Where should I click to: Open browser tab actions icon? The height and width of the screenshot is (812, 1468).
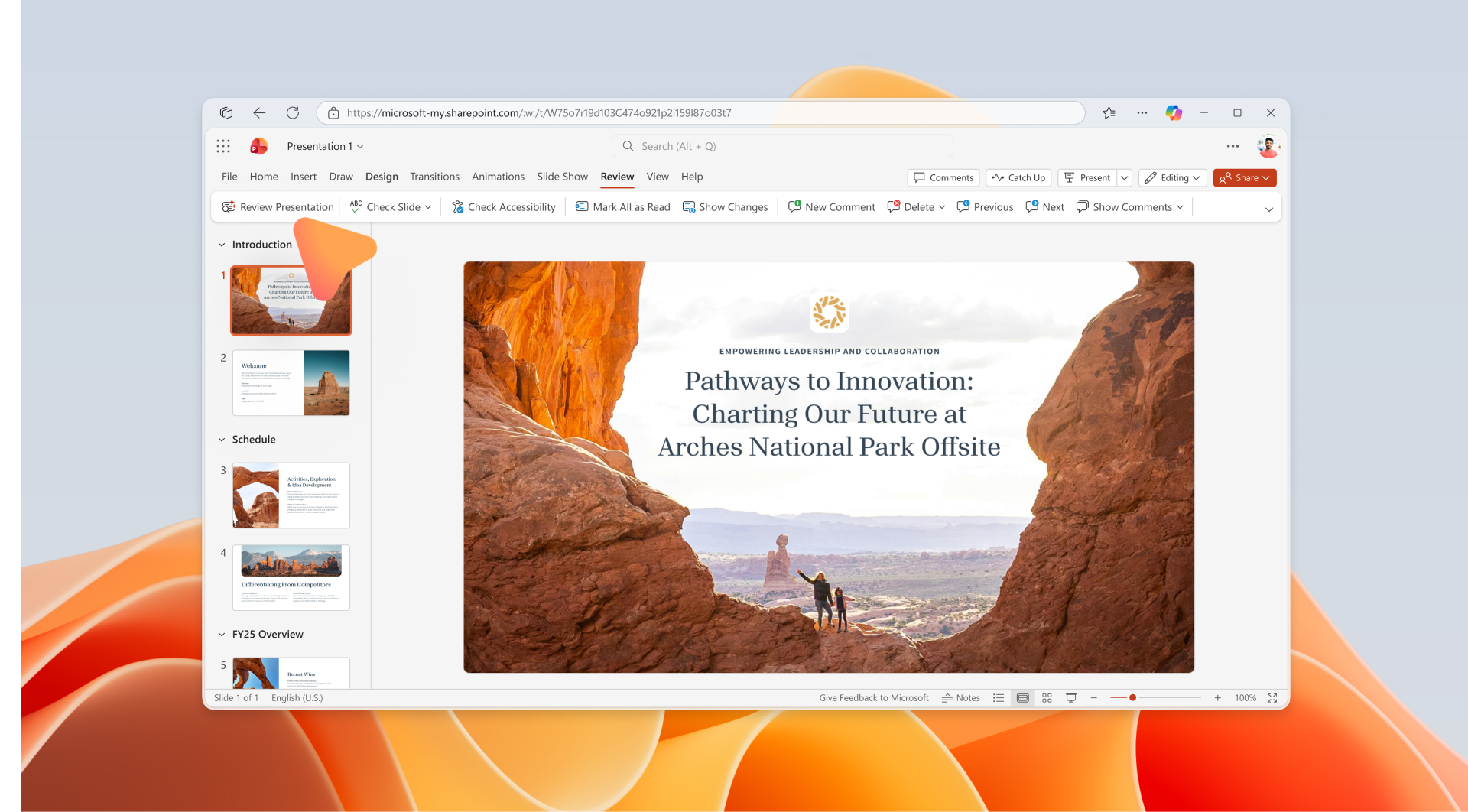tap(226, 113)
